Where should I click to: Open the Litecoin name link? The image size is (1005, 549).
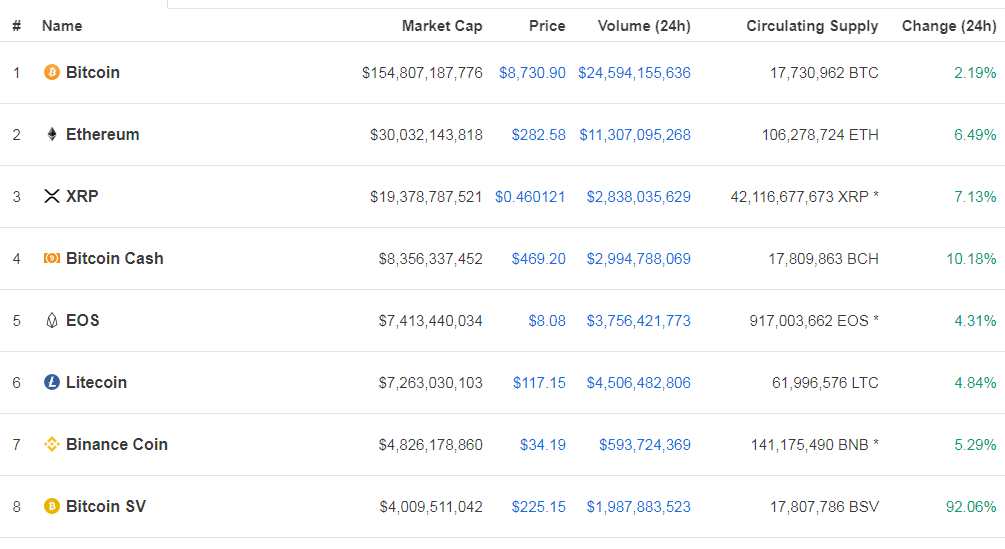[x=96, y=382]
